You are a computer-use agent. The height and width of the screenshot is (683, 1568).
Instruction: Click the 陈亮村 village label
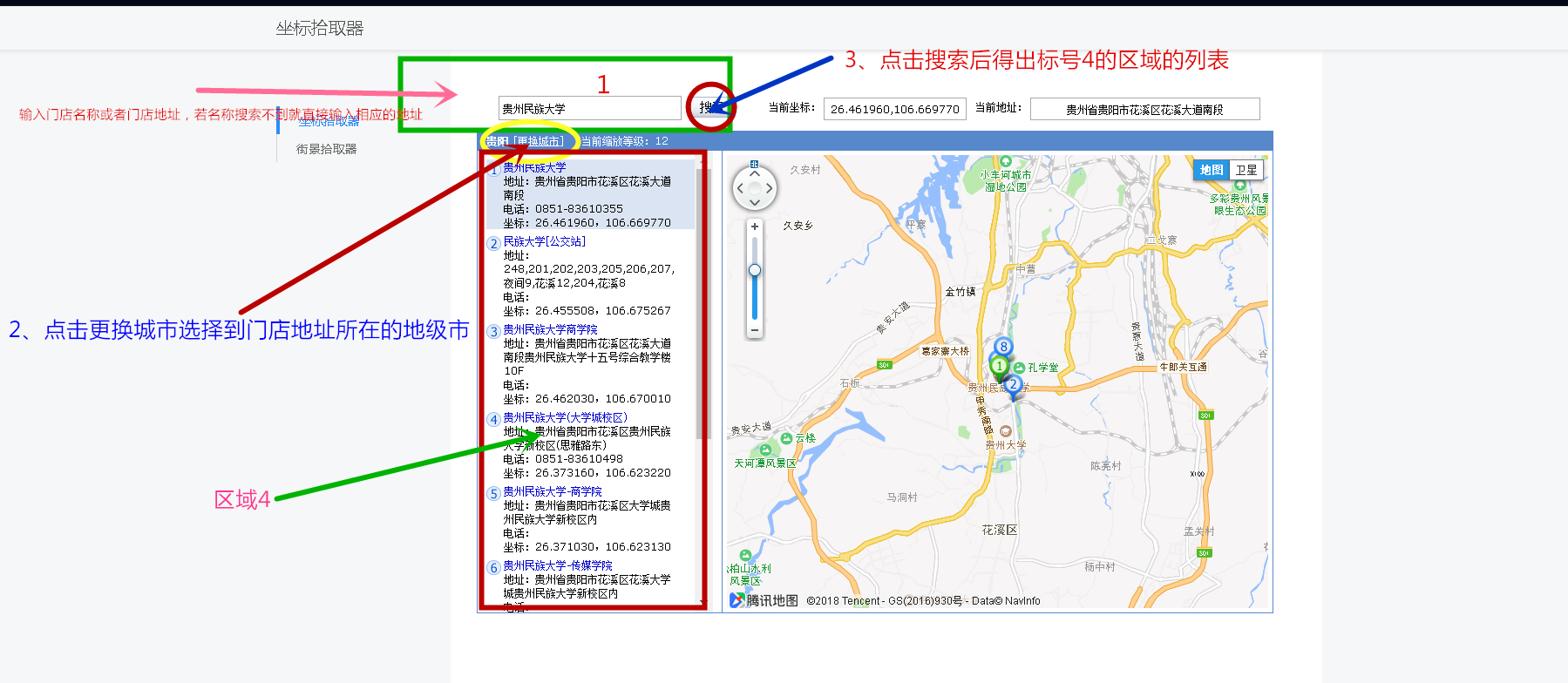point(1106,466)
